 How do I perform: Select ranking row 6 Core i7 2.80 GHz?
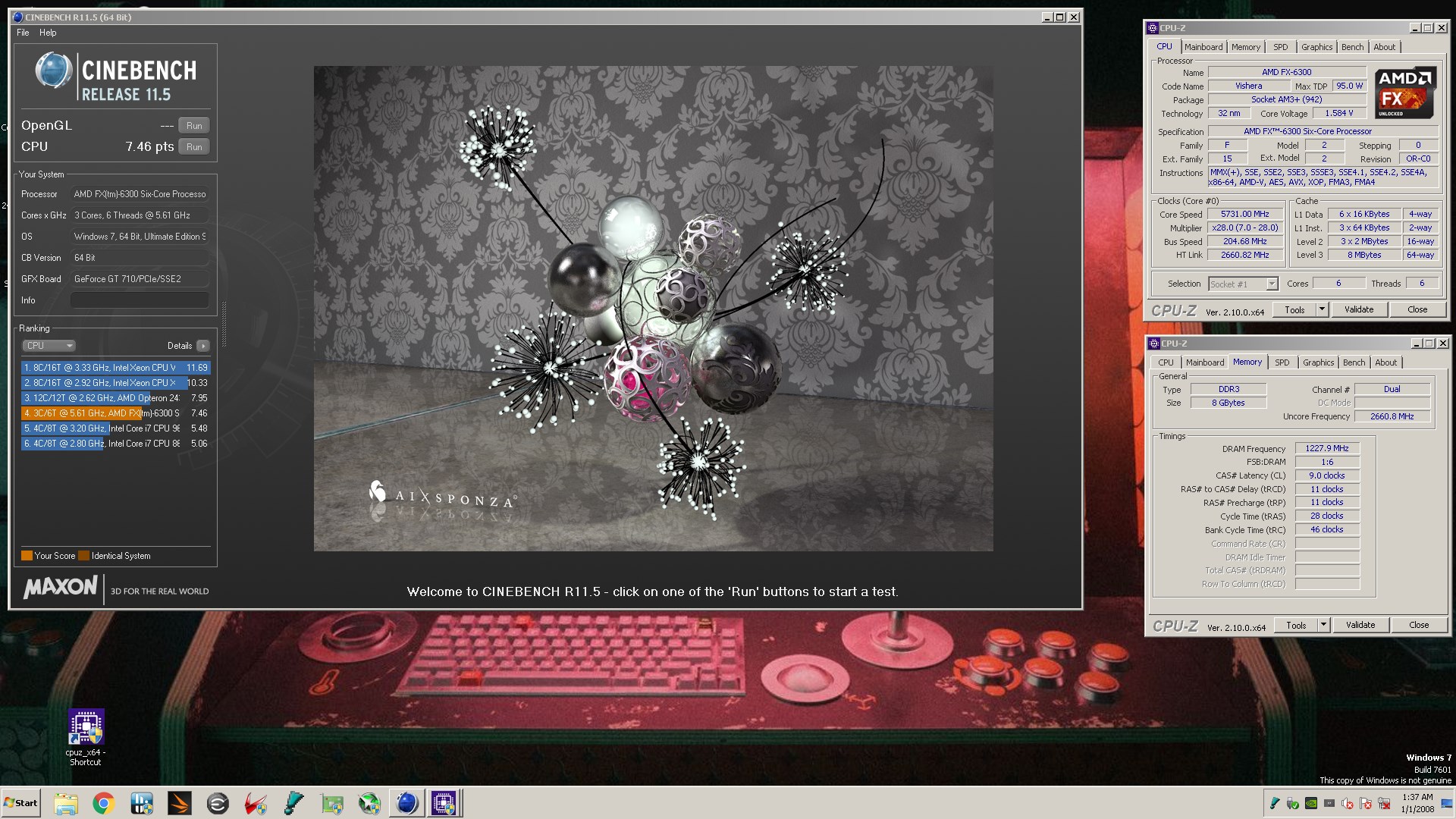[x=115, y=444]
